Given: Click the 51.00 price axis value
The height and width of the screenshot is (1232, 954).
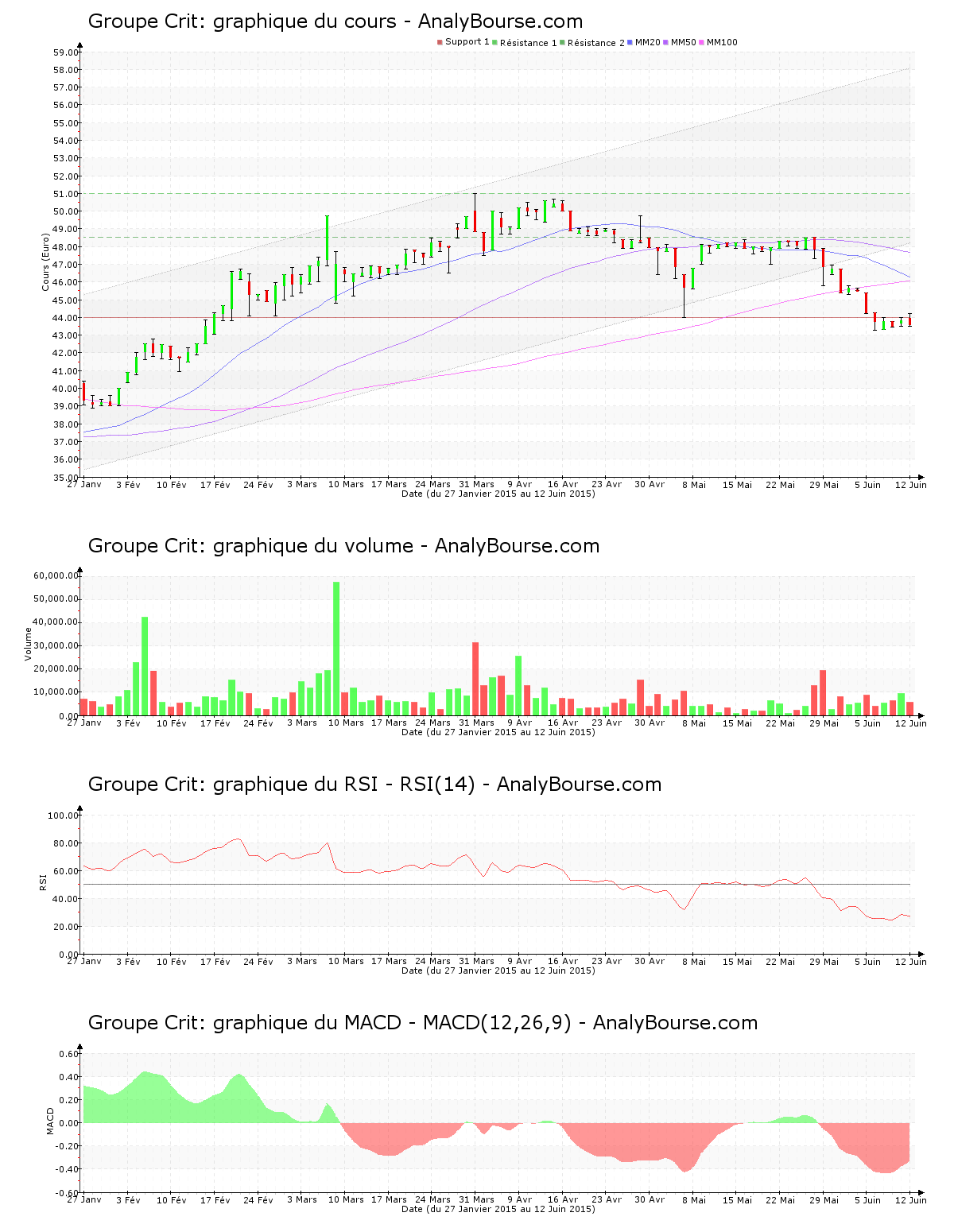Looking at the screenshot, I should click(66, 194).
